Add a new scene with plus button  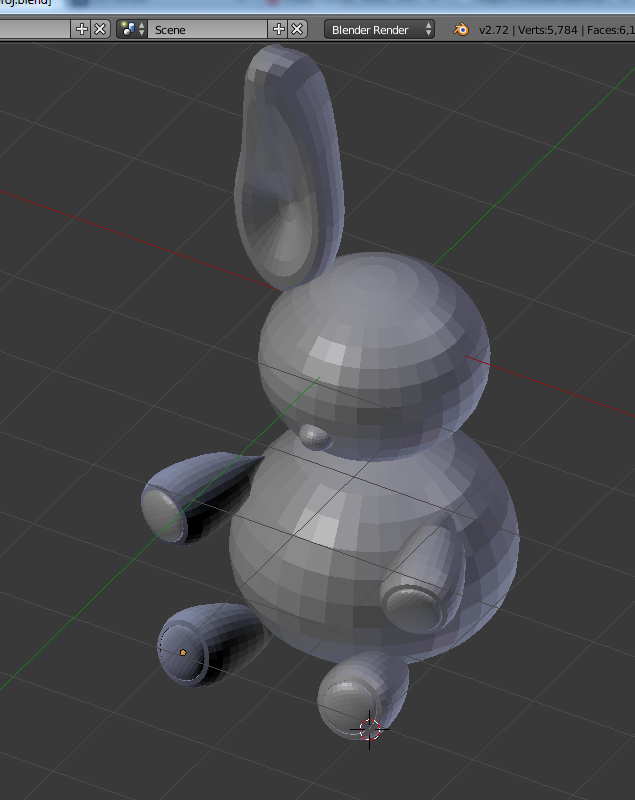278,30
